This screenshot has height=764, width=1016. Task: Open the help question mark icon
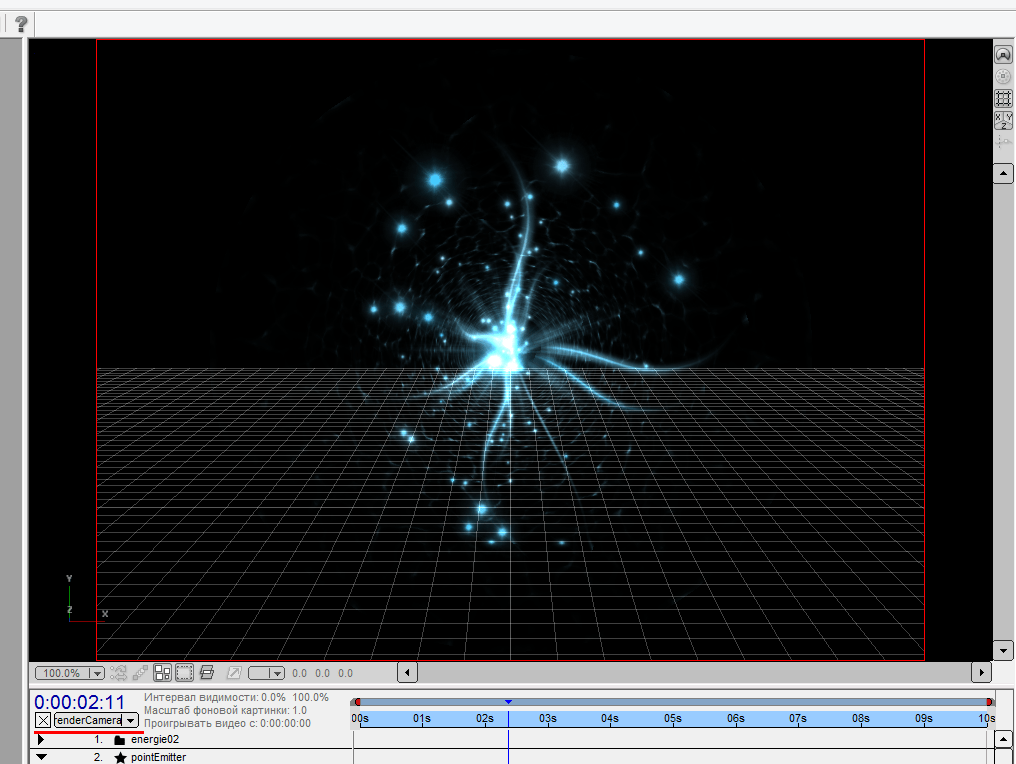[x=21, y=24]
